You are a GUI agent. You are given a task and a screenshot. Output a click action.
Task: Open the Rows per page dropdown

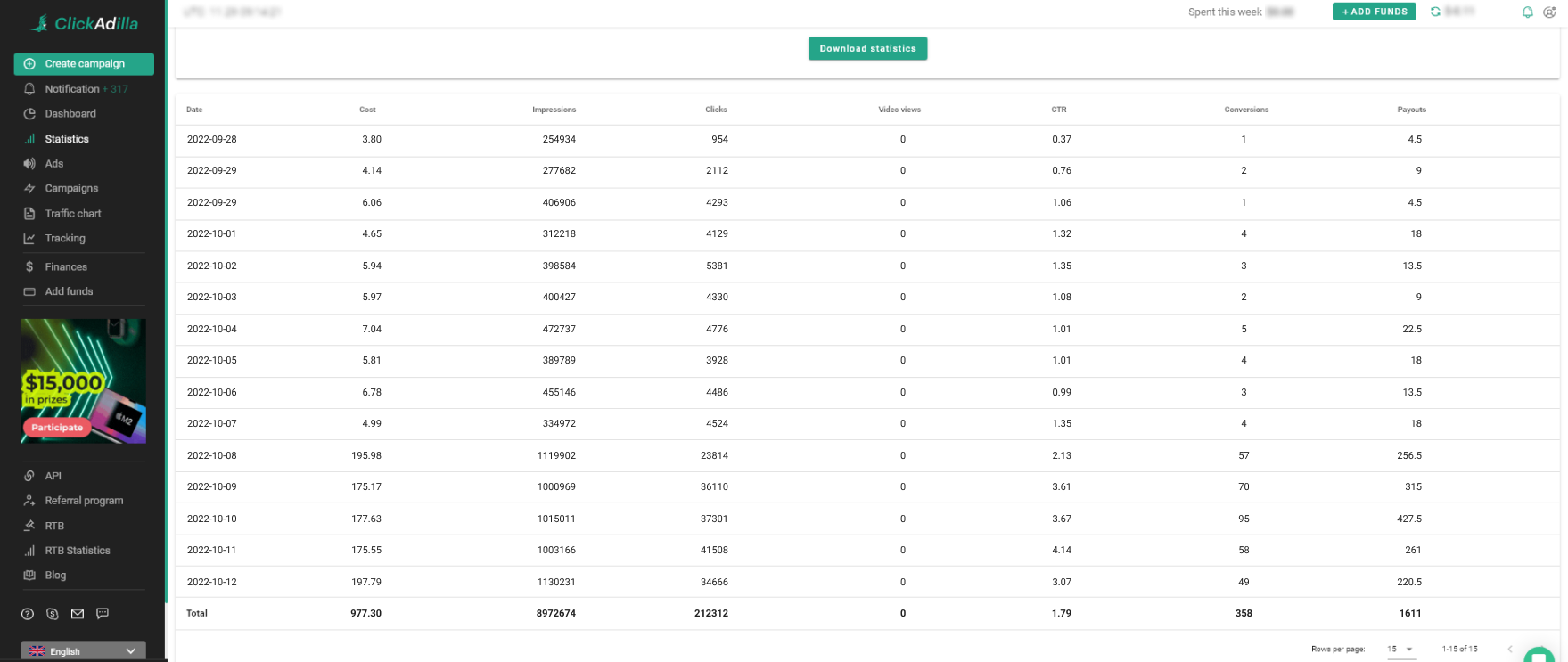pyautogui.click(x=1400, y=649)
